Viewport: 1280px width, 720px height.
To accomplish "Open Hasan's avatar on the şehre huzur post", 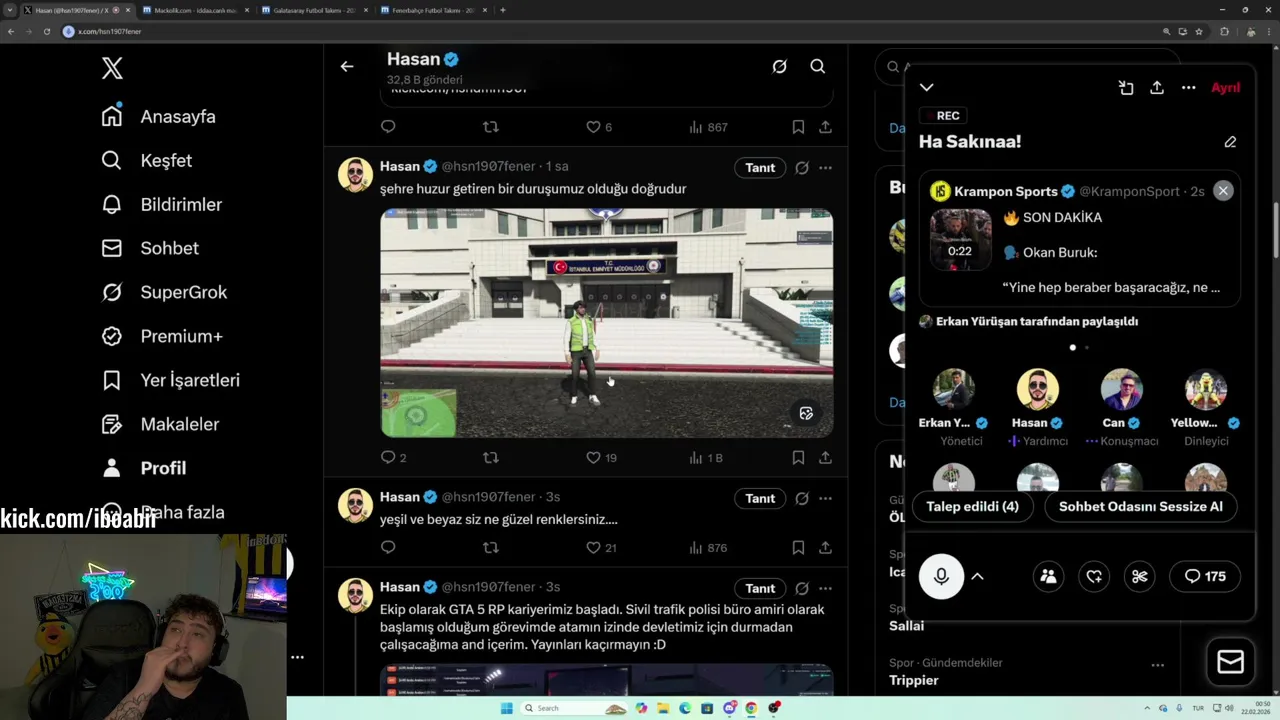I will [x=355, y=174].
